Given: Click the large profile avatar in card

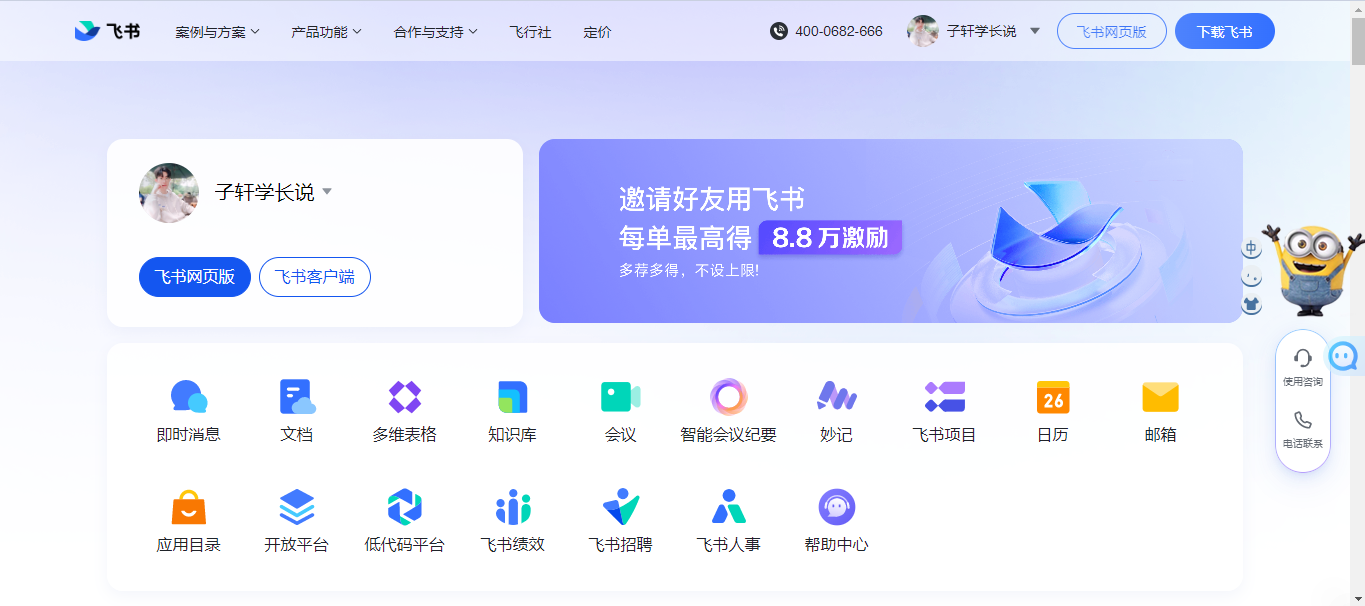Looking at the screenshot, I should tap(169, 193).
